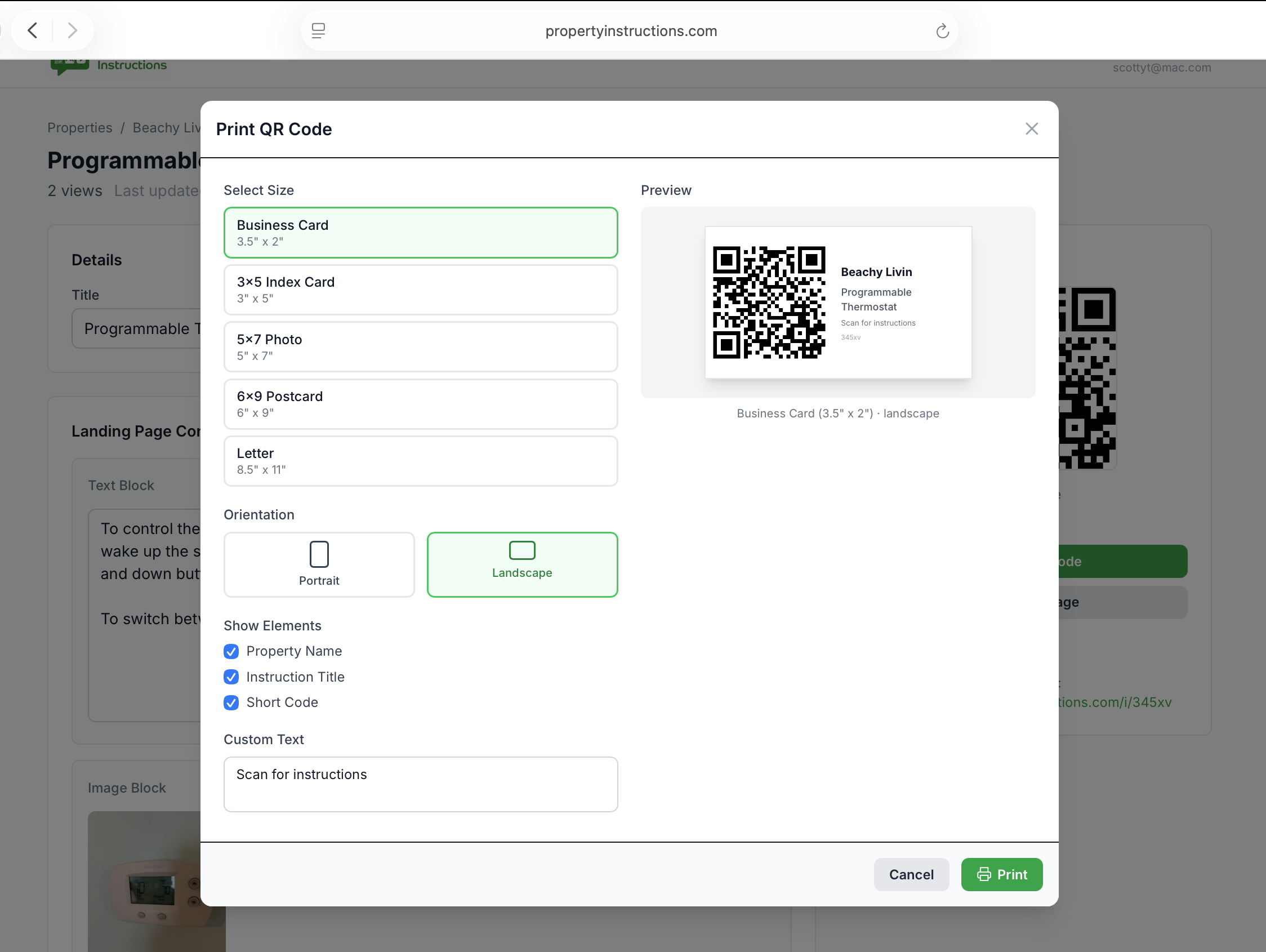Select the Letter 8.5" x 11" size
Screen dimensions: 1266x952
click(x=421, y=461)
